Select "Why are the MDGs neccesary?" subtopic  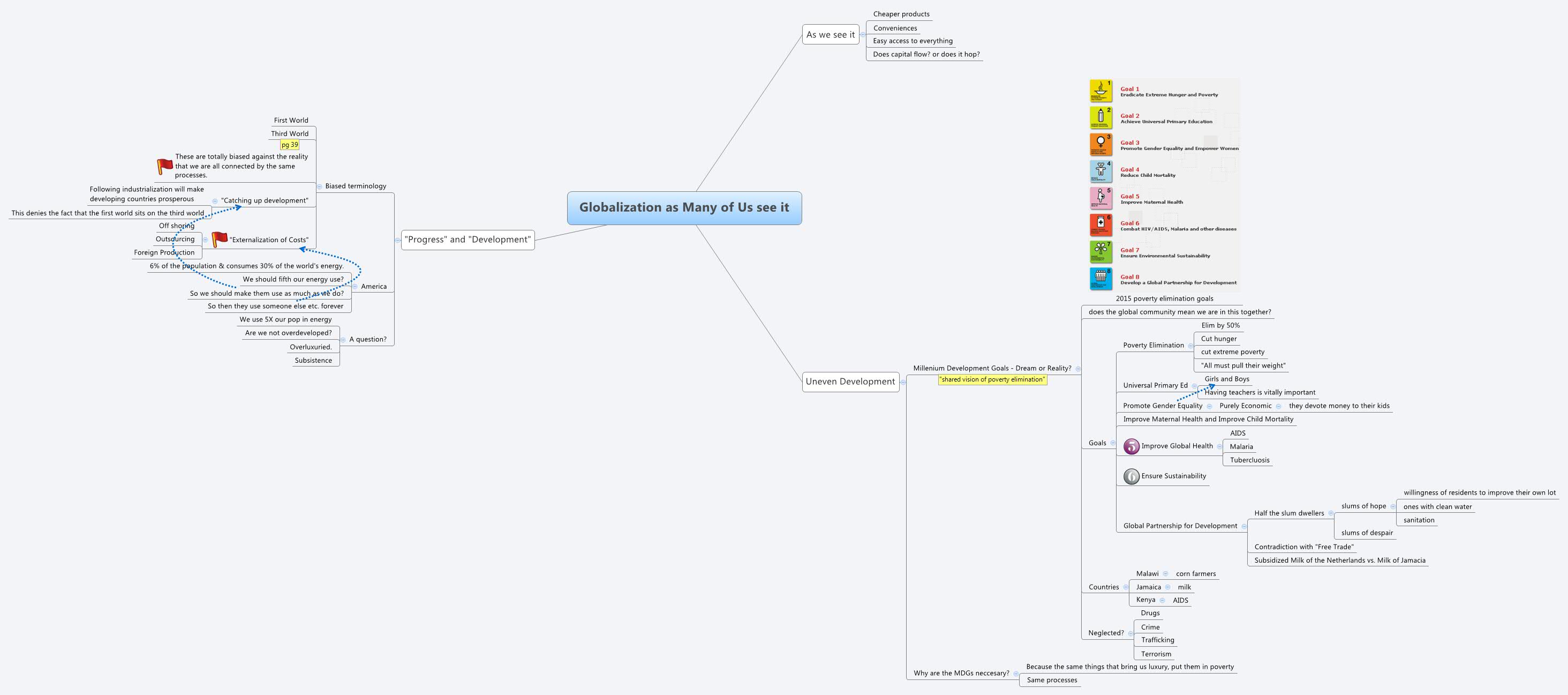click(x=961, y=673)
